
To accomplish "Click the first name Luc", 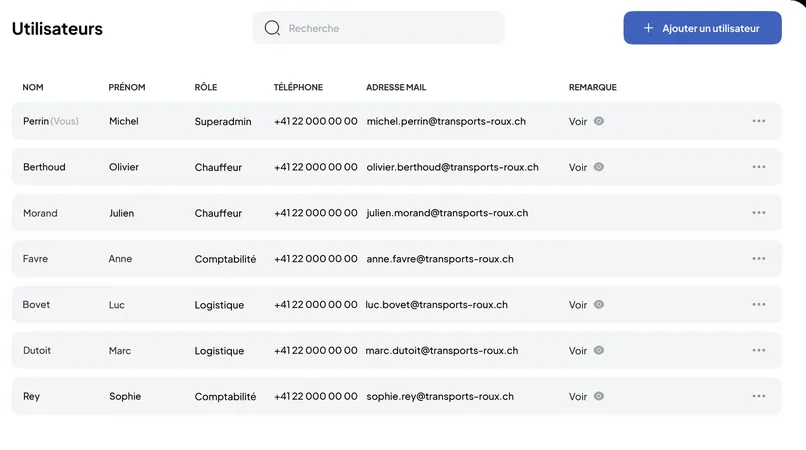I will pos(117,305).
